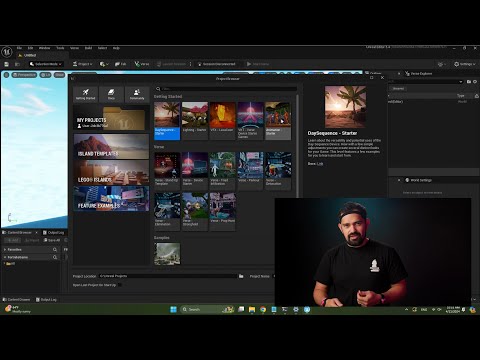Switch to the Content Browser tab
The image size is (480, 360).
(x=19, y=232)
